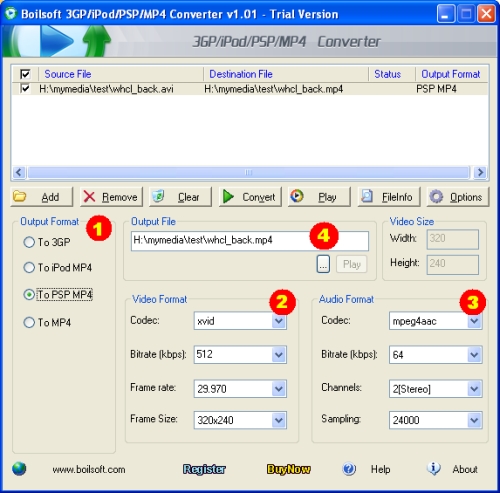The image size is (500, 493).
Task: Click the Play media player icon
Action: click(297, 196)
